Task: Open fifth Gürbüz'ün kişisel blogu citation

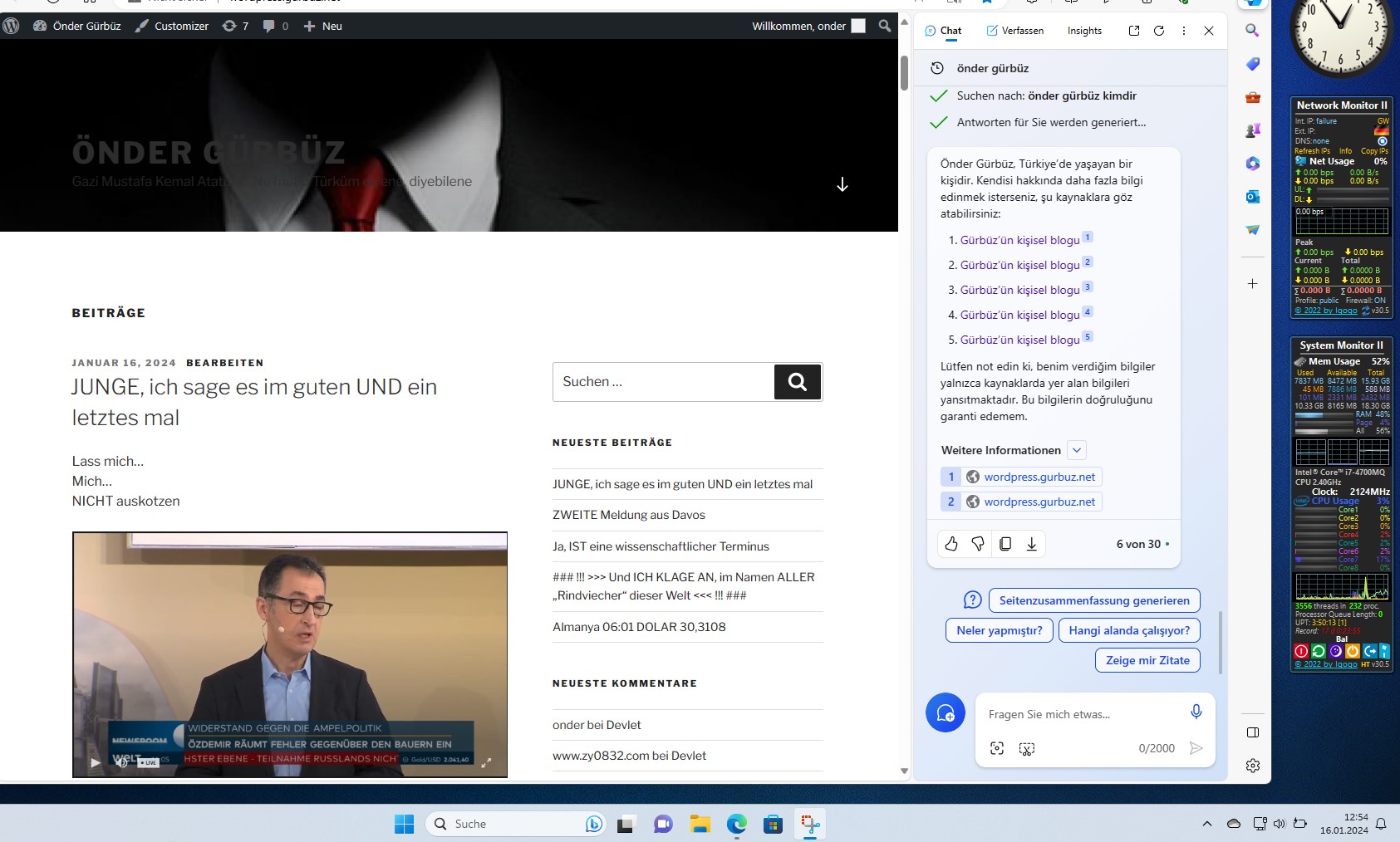Action: [1020, 340]
